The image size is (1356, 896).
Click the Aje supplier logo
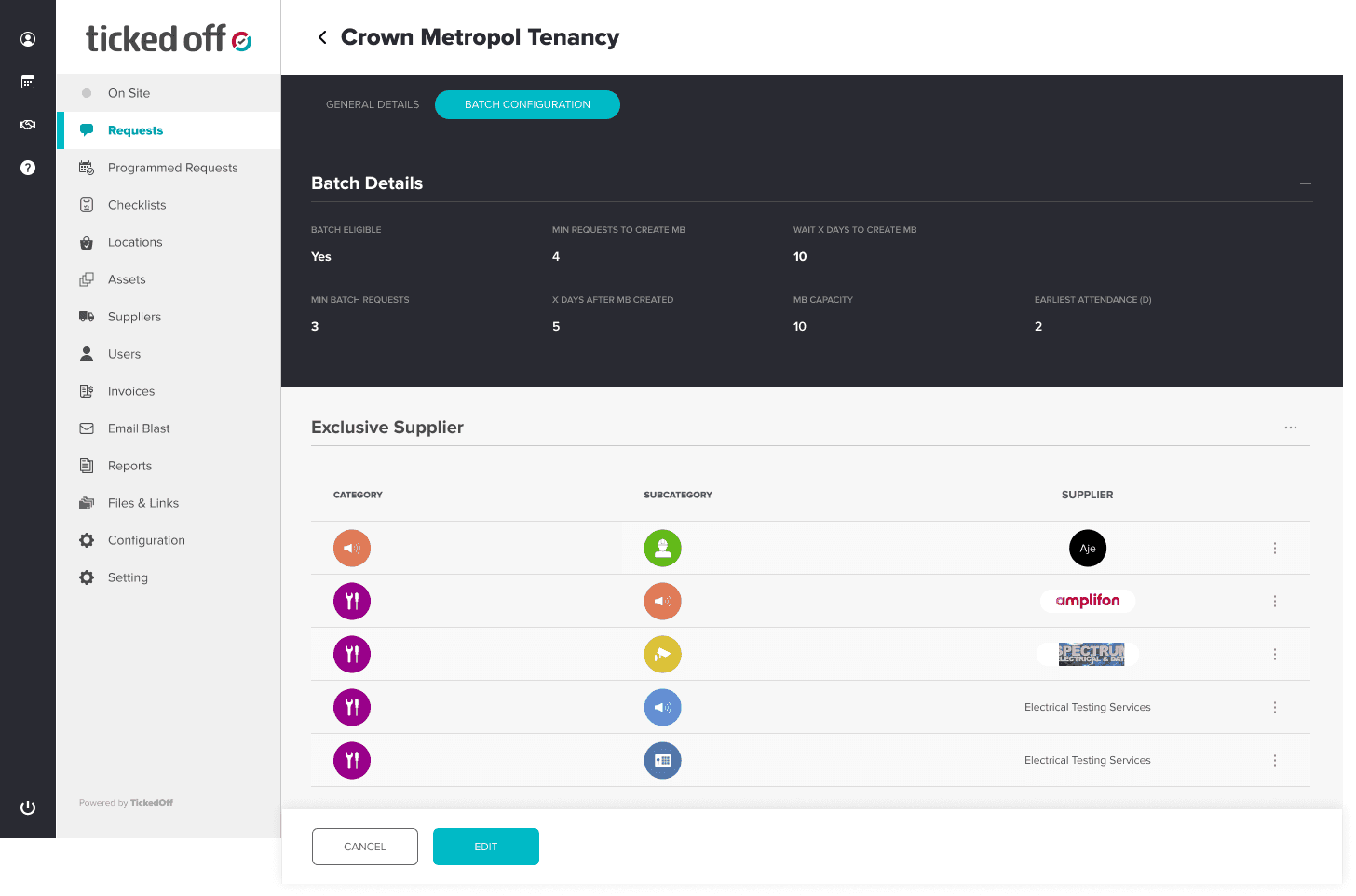pyautogui.click(x=1088, y=548)
